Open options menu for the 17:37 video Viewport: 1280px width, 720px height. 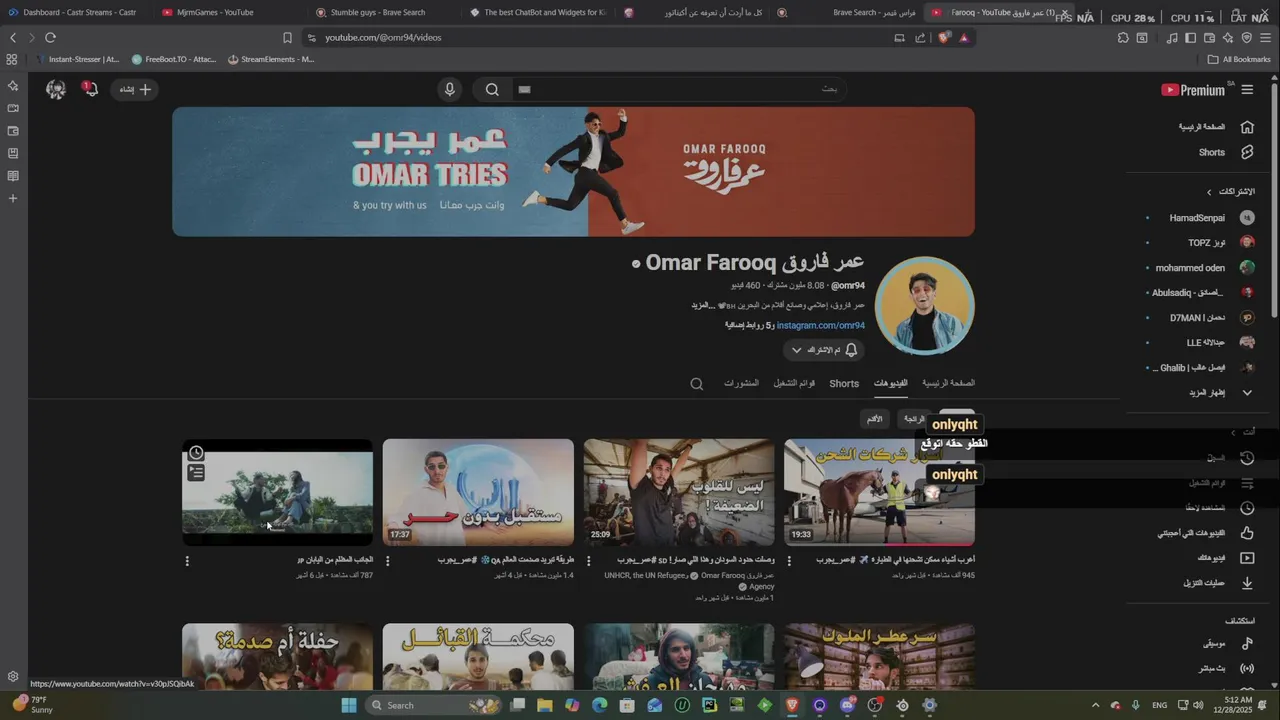coord(388,561)
